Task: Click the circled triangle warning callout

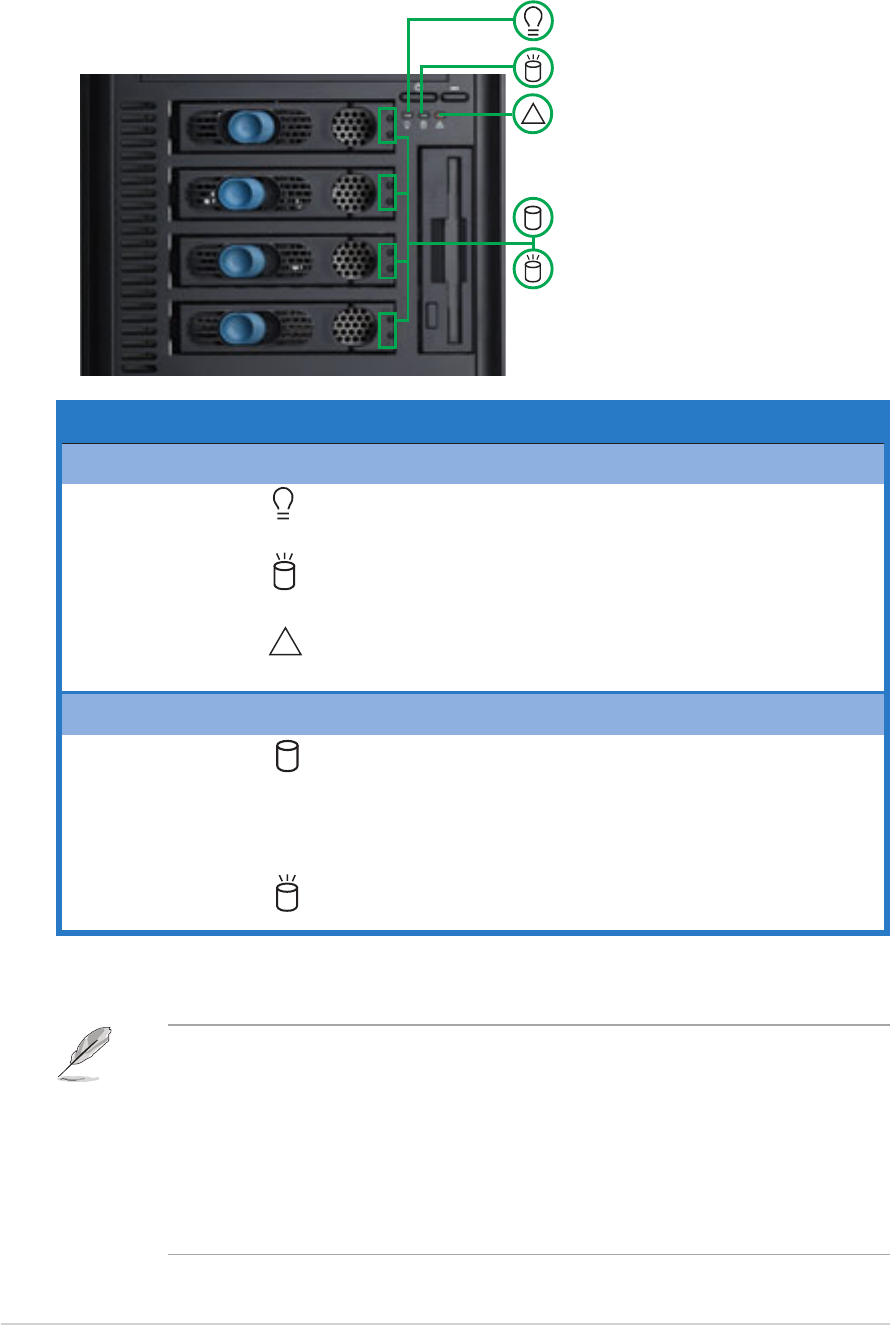Action: [x=534, y=116]
